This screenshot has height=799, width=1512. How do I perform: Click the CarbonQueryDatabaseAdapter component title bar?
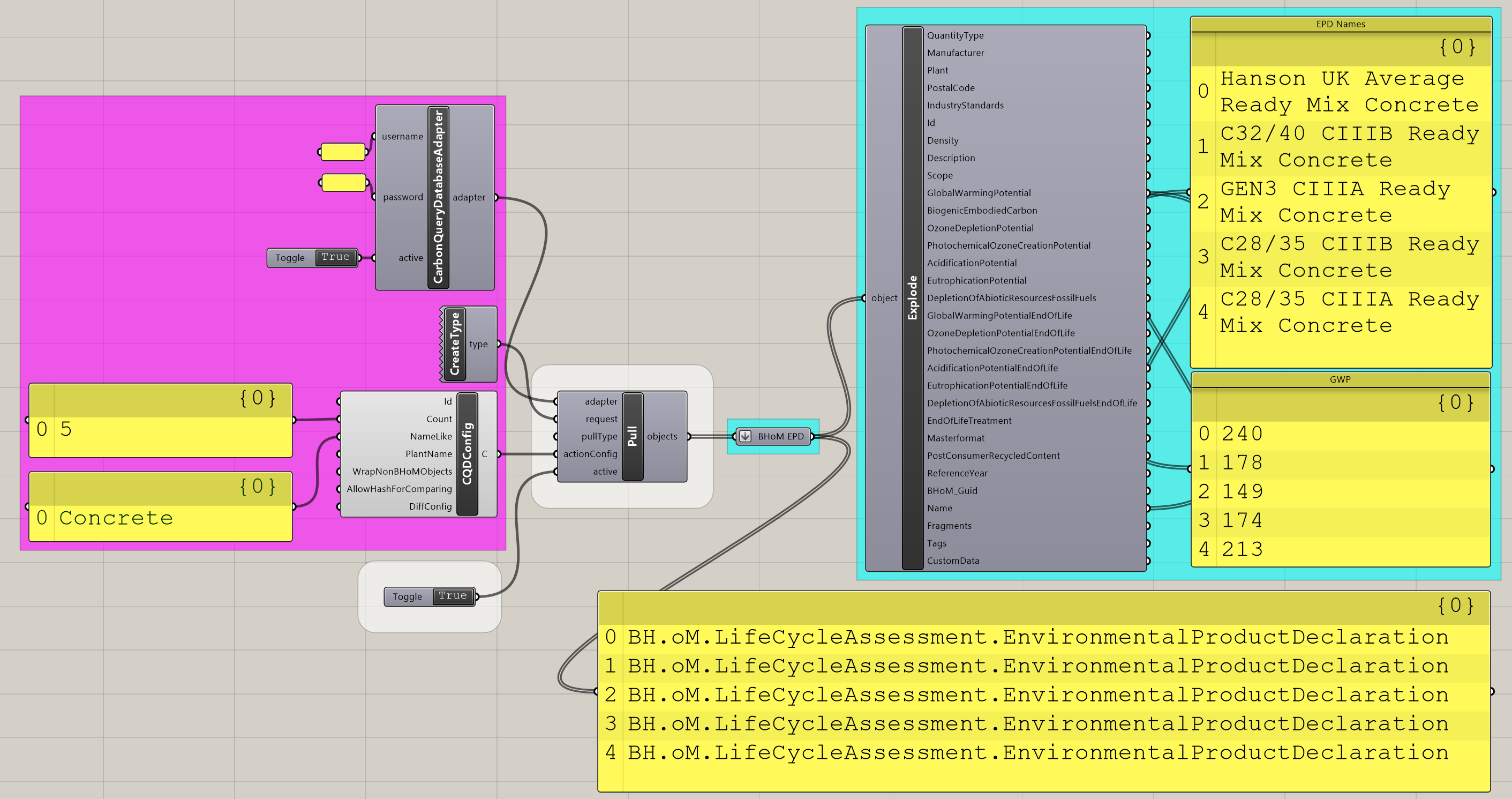click(438, 197)
